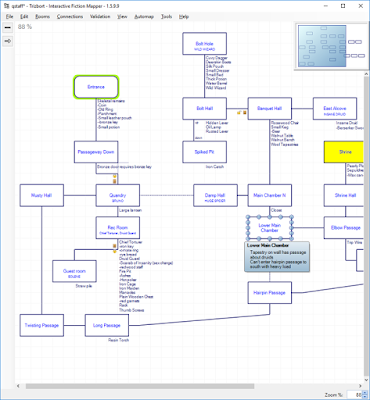This screenshot has height=400, width=370.
Task: Select the Twisting Passage room
Action: (42, 325)
